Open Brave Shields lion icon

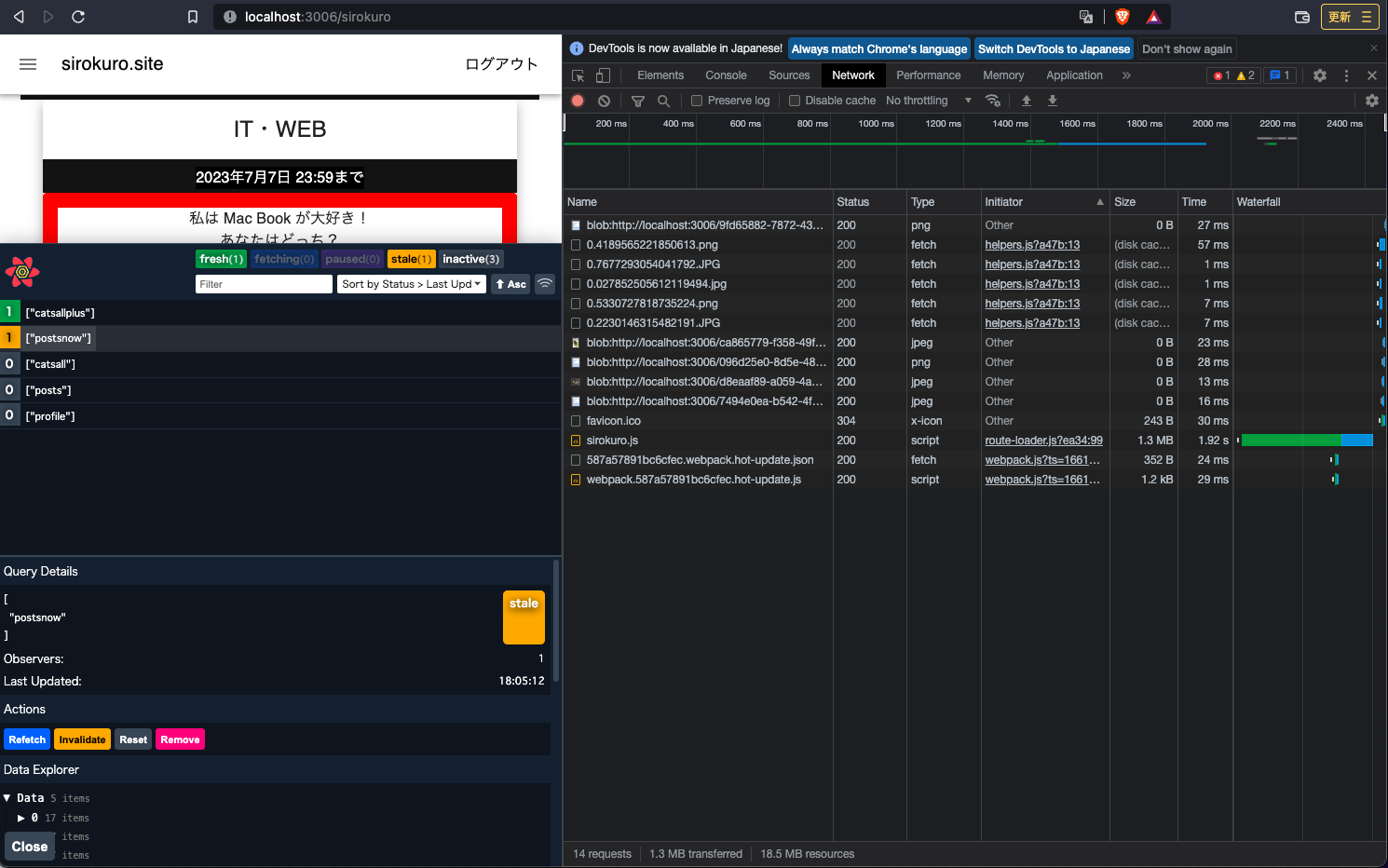pyautogui.click(x=1123, y=17)
